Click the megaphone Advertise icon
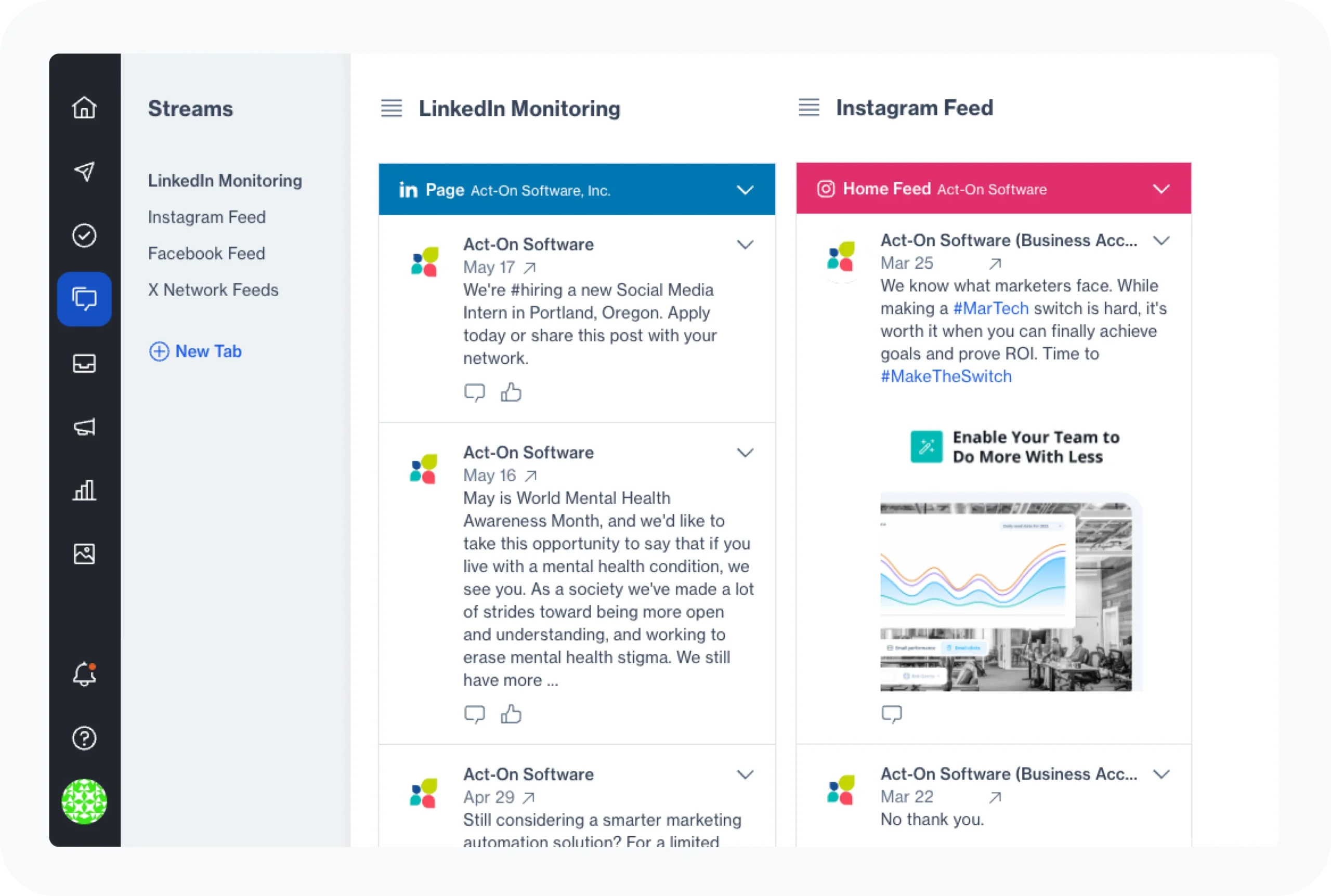 [84, 427]
